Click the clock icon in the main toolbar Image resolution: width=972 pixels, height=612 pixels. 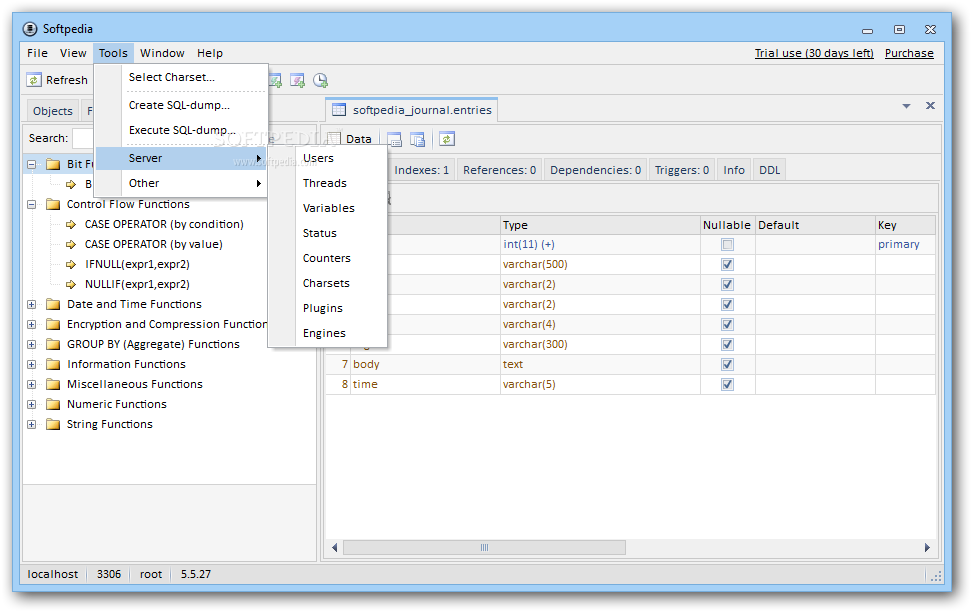point(320,80)
